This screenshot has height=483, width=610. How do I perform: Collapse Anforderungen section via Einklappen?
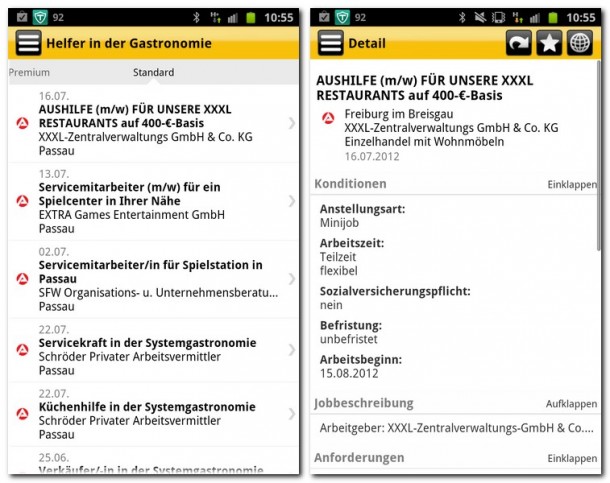[x=571, y=458]
